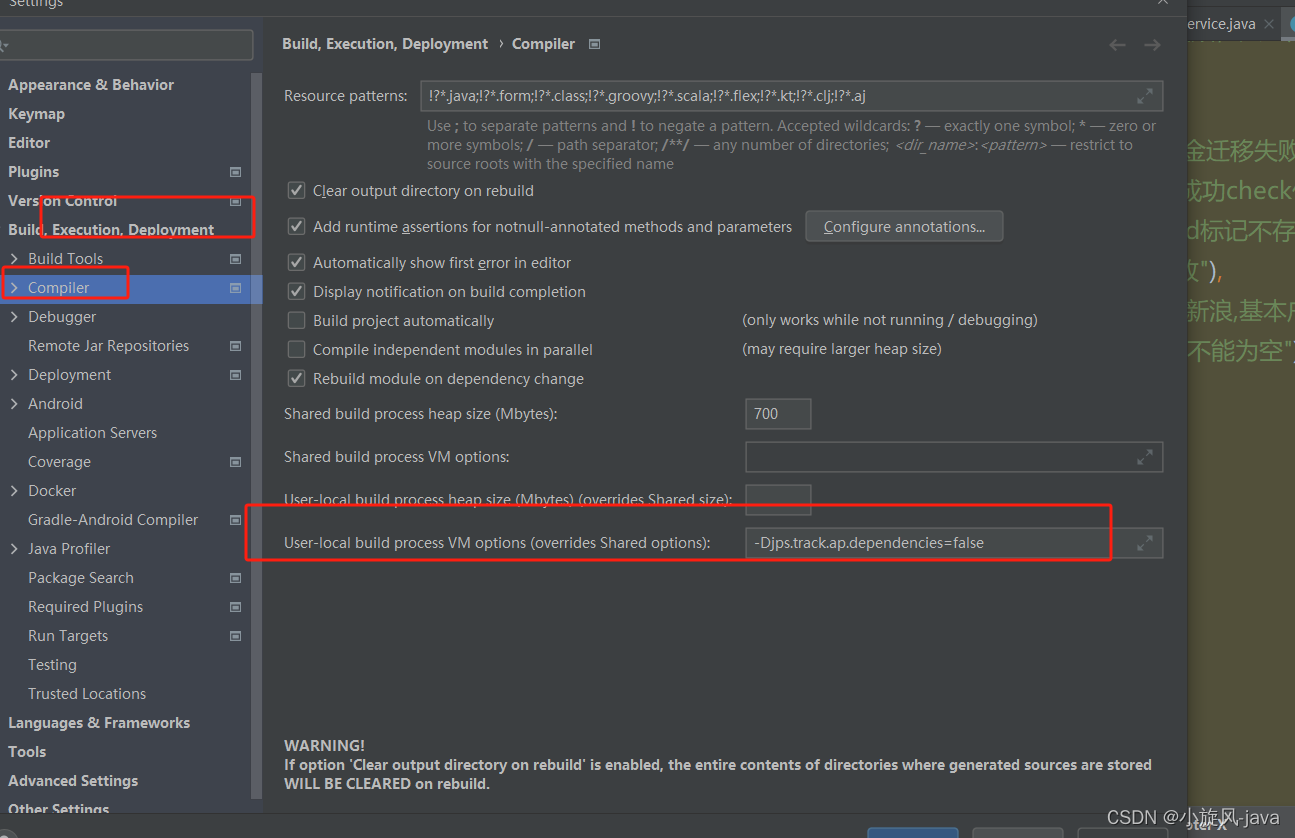Image resolution: width=1295 pixels, height=838 pixels.
Task: Select the Editor settings category
Action: coord(29,143)
